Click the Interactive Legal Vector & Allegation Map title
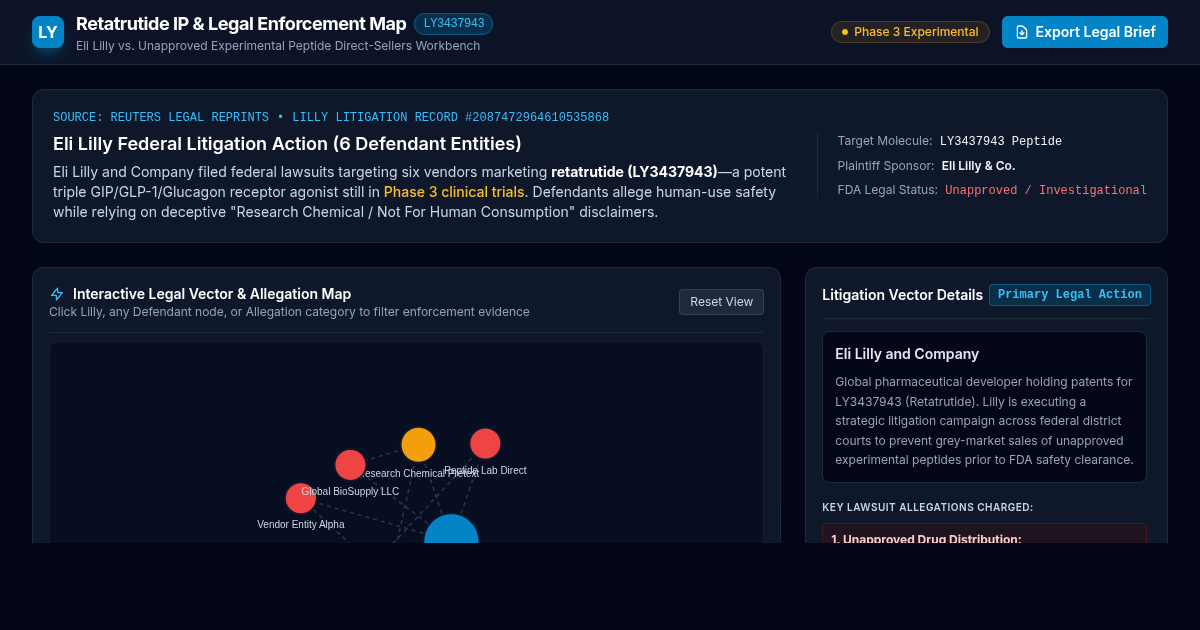1200x630 pixels. tap(212, 294)
